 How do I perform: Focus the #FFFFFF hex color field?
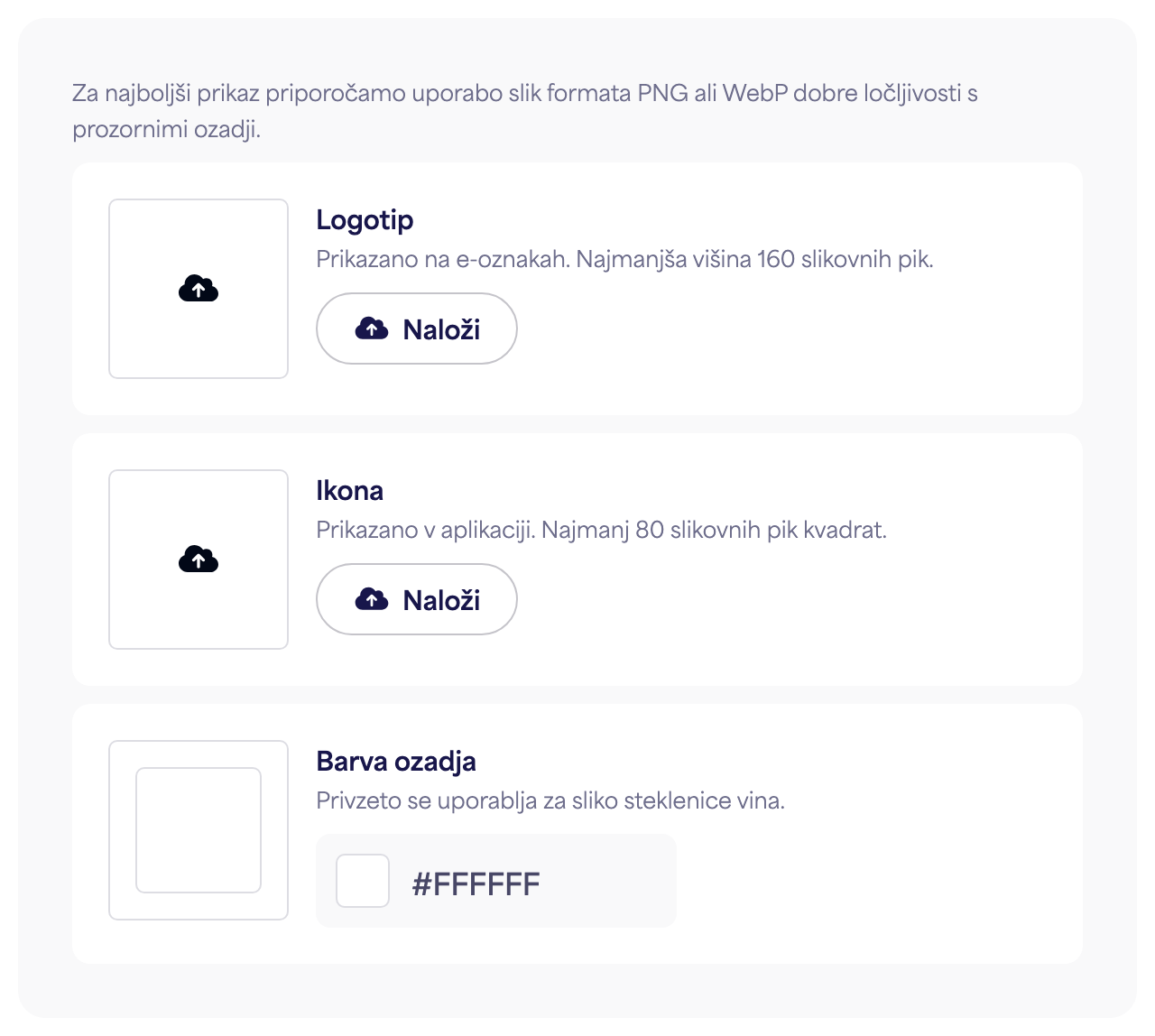point(496,881)
